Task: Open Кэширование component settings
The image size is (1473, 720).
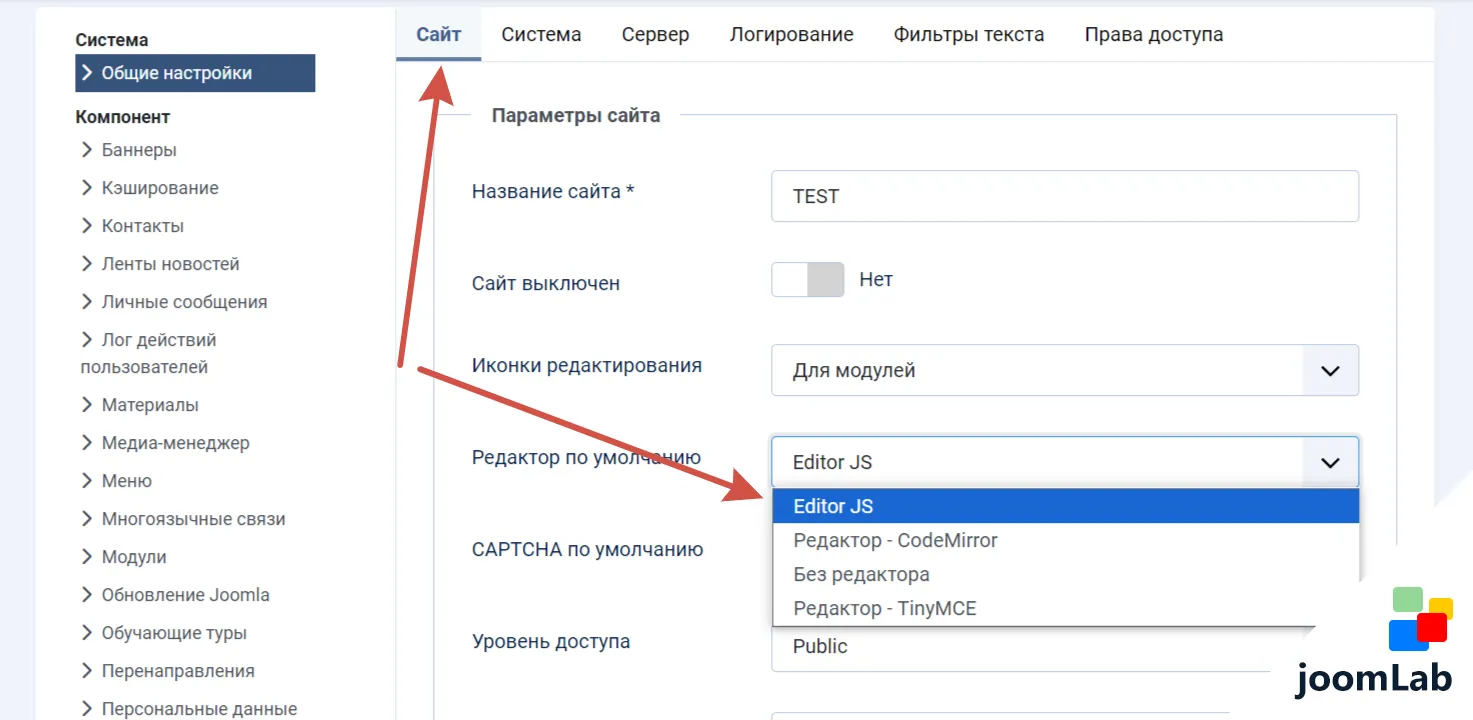Action: [149, 188]
